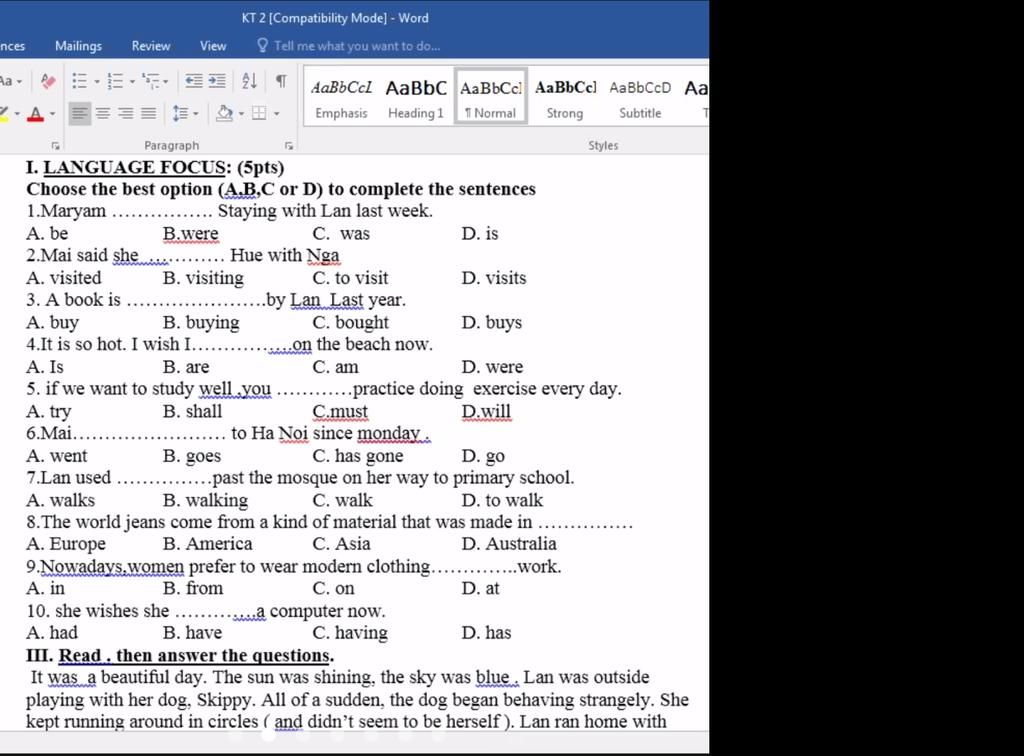Open font color dropdown arrow

point(53,114)
